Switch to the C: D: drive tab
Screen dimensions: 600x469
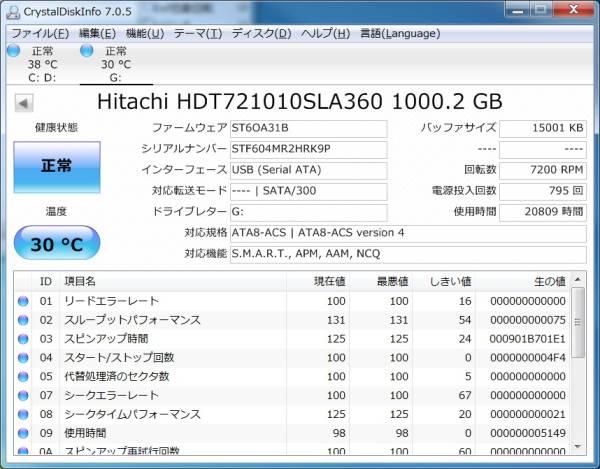click(42, 64)
